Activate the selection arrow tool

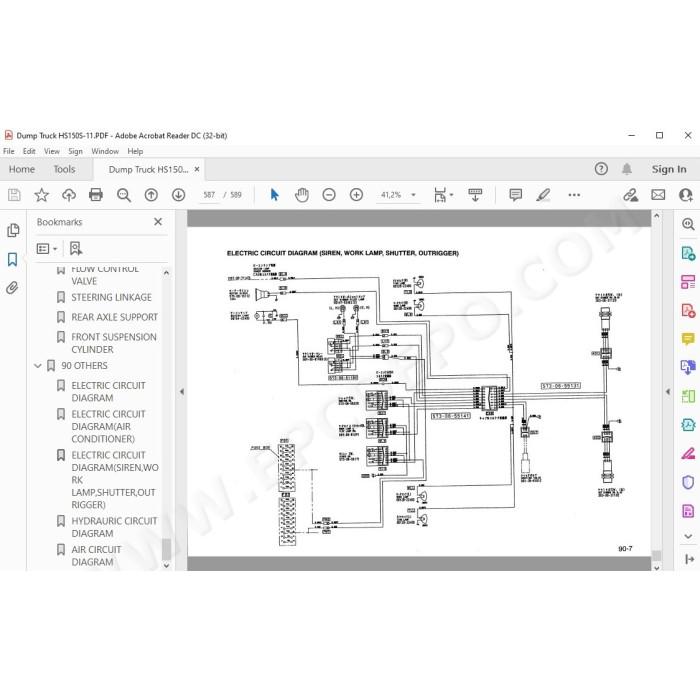point(275,195)
